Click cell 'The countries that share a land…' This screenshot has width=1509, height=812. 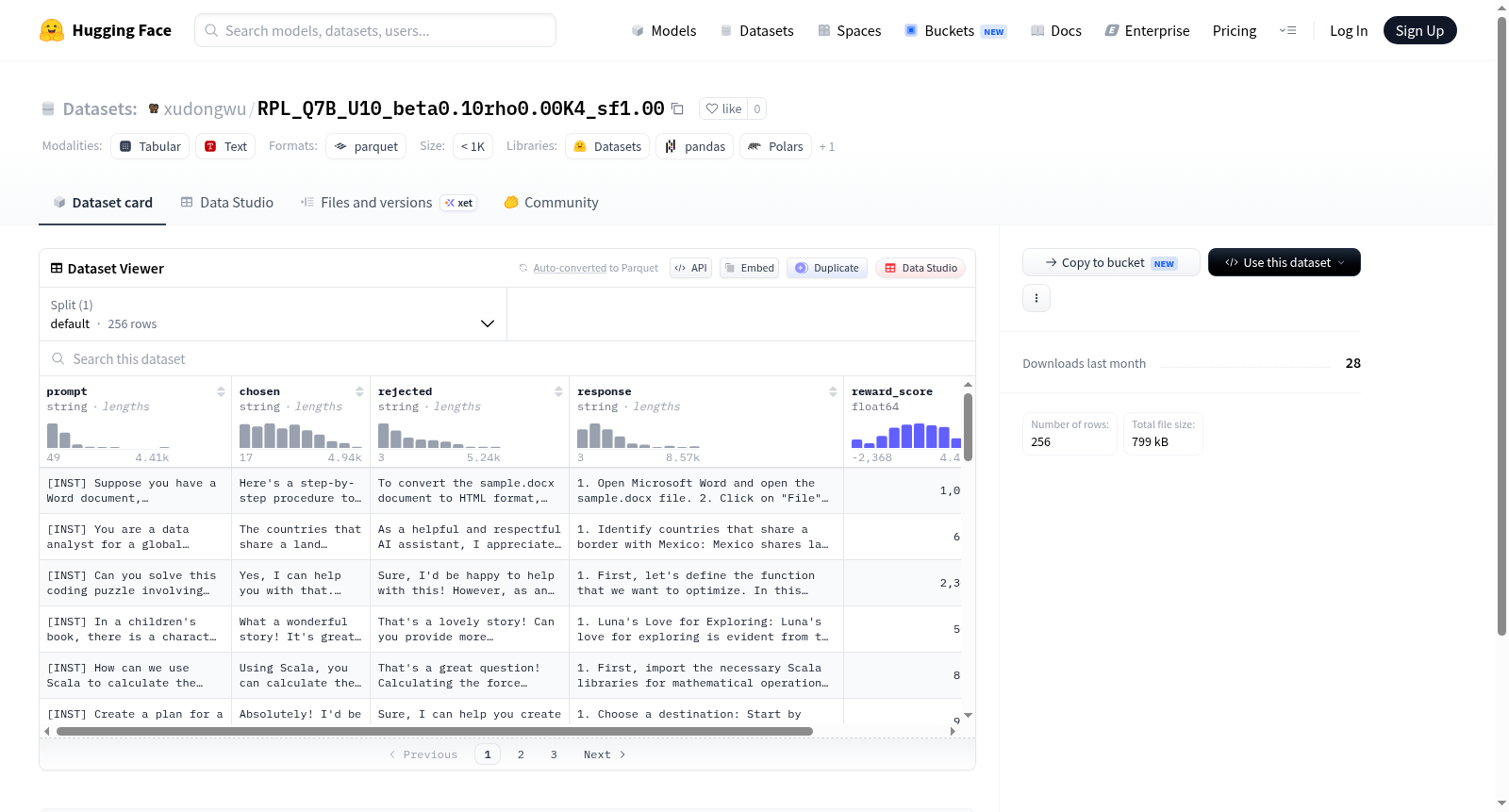coord(300,537)
